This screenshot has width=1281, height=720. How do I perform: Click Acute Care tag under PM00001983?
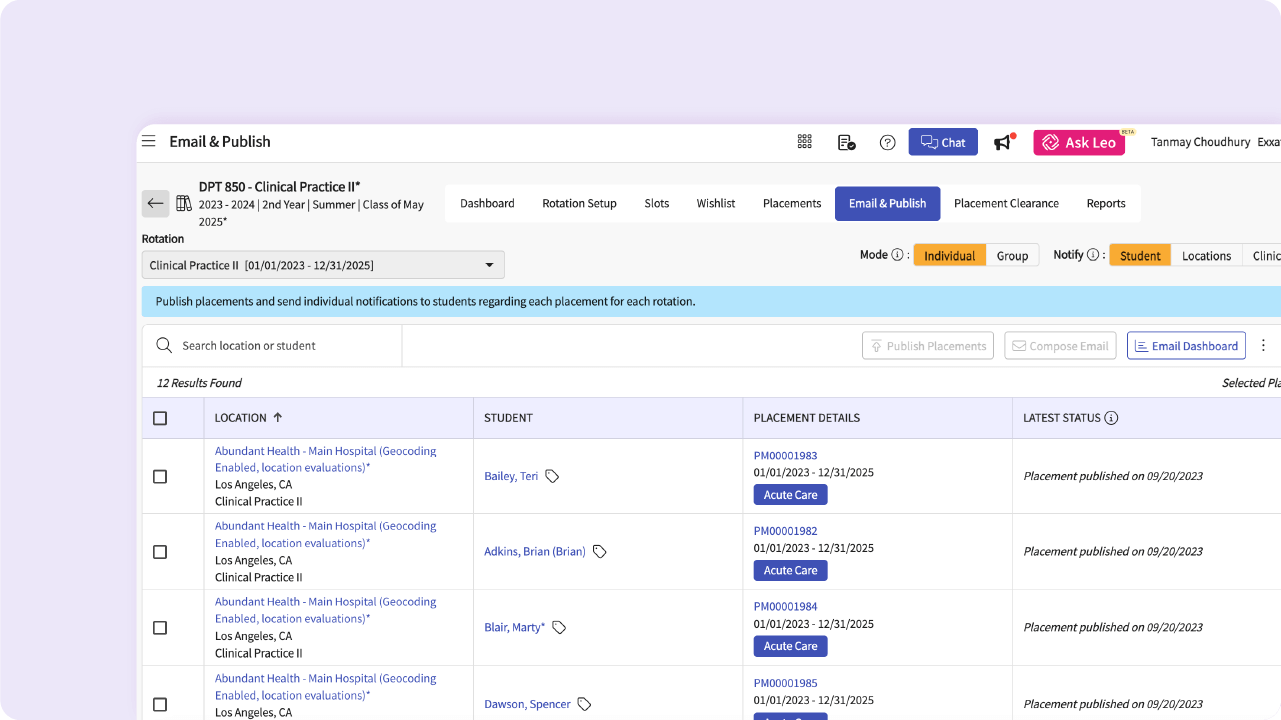click(x=790, y=495)
